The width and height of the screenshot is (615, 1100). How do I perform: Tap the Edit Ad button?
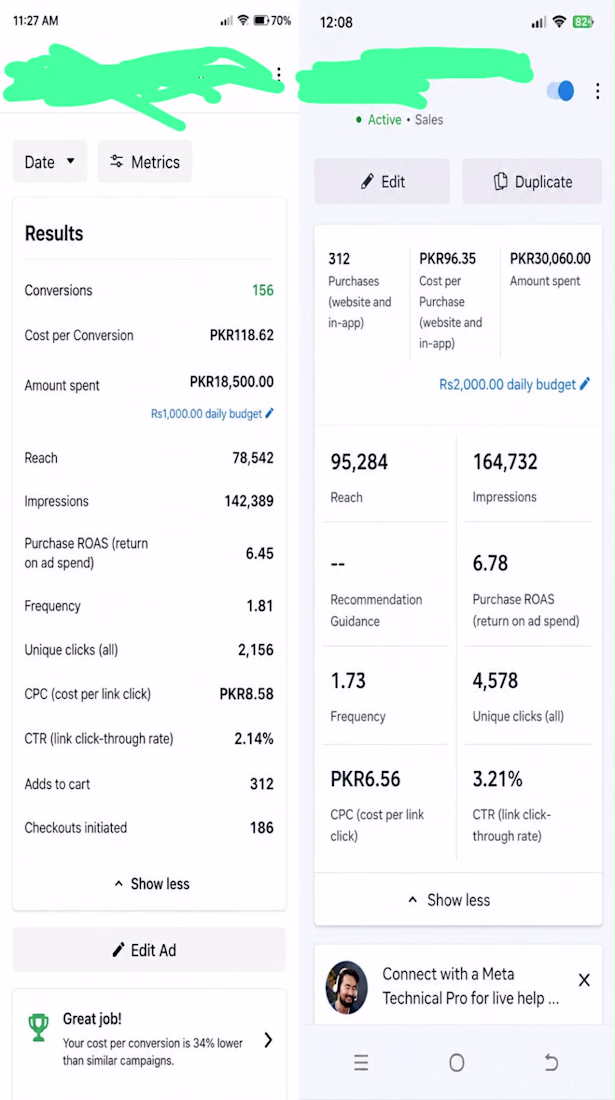coord(149,950)
